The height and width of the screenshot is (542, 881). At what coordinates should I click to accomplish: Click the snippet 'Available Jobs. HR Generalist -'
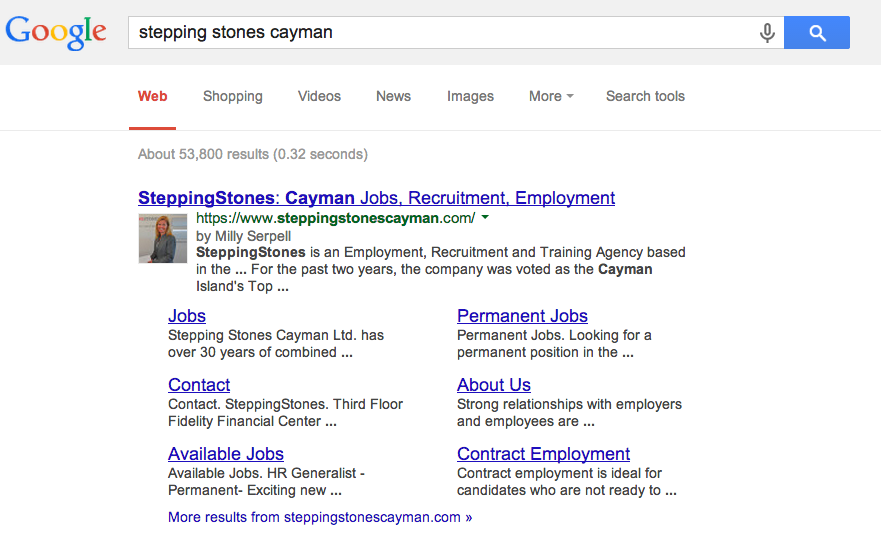[266, 473]
